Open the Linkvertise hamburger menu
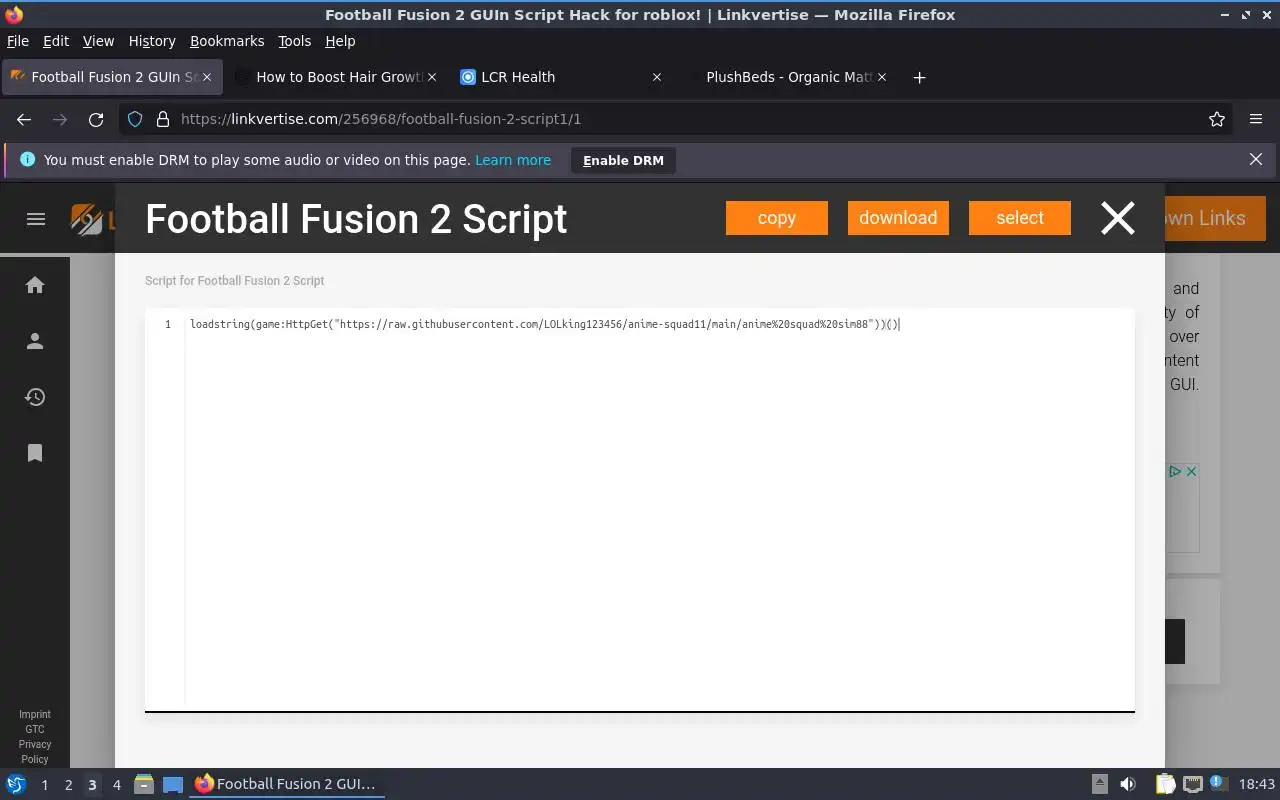The height and width of the screenshot is (800, 1280). tap(36, 219)
